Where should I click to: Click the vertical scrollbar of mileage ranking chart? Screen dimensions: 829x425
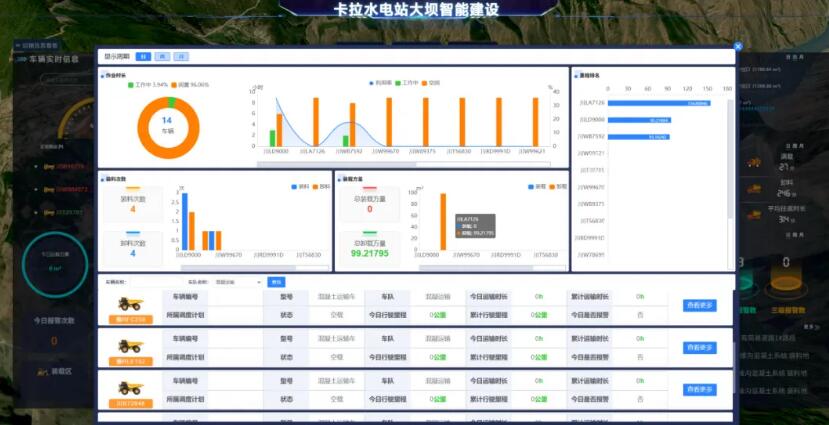728,170
